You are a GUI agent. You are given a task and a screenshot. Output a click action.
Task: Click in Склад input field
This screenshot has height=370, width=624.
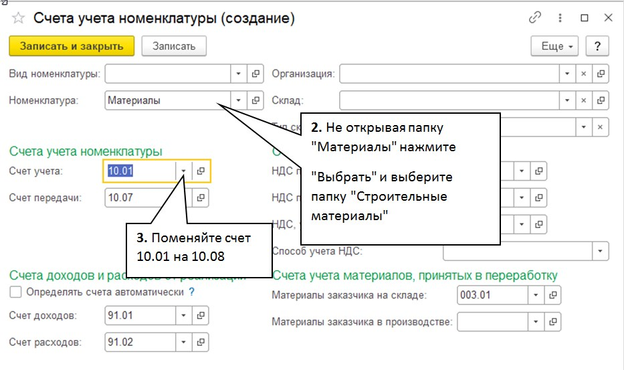449,100
